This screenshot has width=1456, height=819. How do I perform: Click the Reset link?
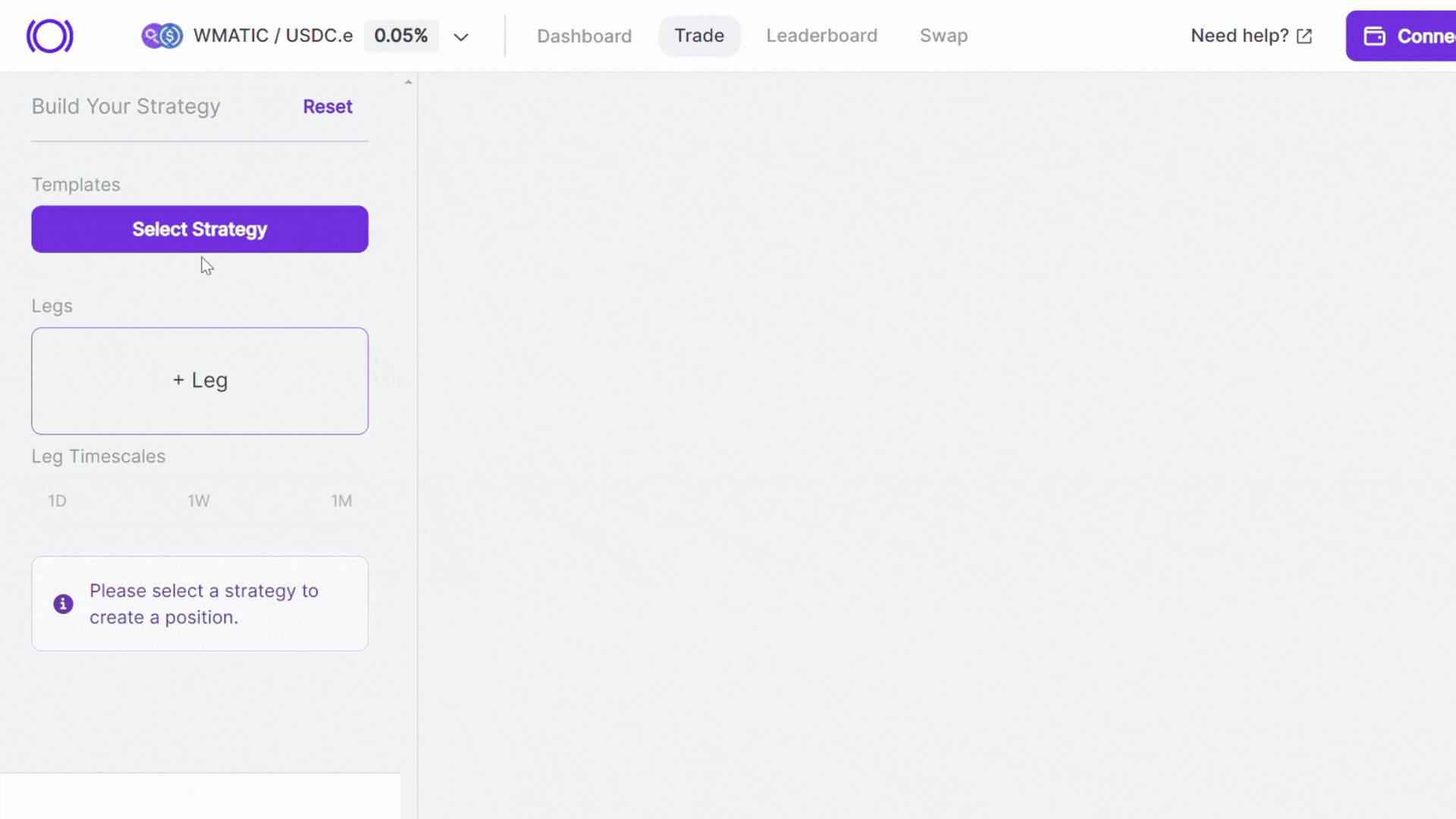(x=328, y=106)
